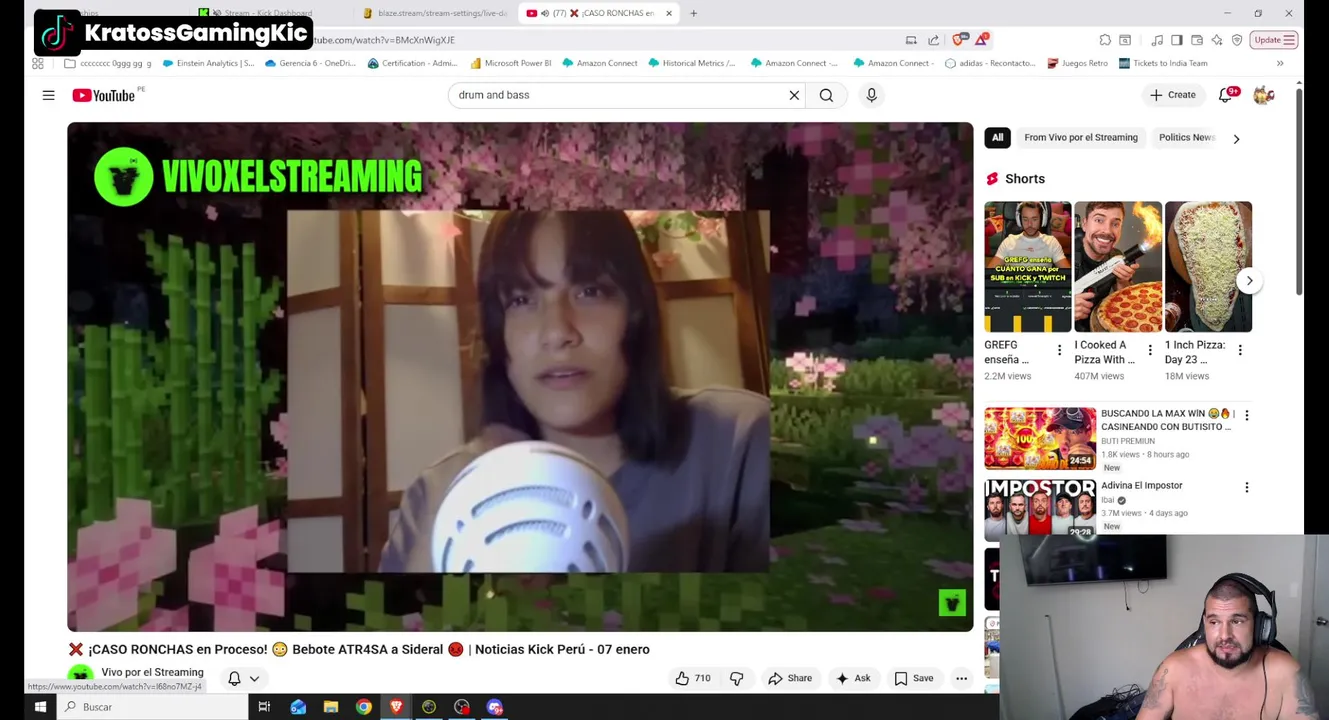This screenshot has width=1329, height=720.
Task: Click the Brave VPN shield icon
Action: tap(1237, 40)
